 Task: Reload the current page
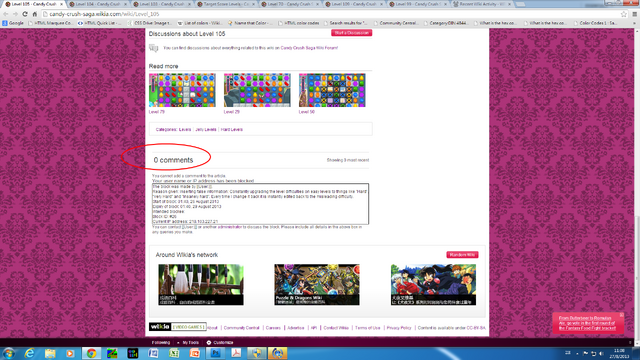[x=24, y=14]
